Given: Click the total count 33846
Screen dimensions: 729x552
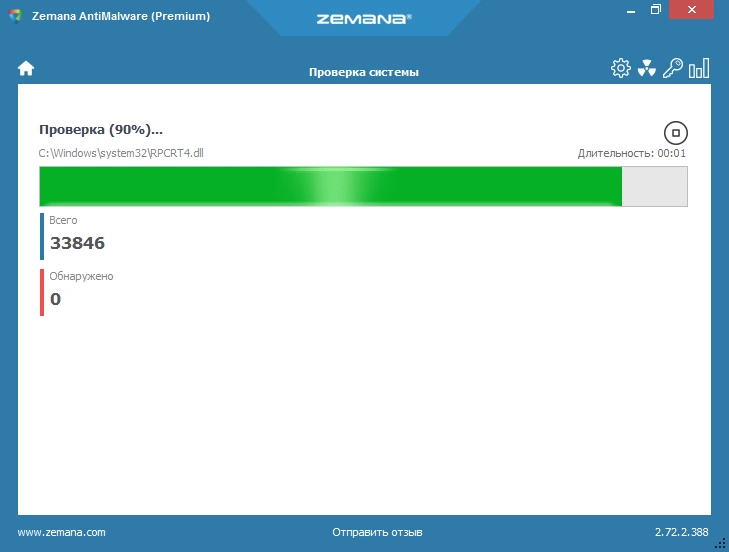Looking at the screenshot, I should coord(78,243).
